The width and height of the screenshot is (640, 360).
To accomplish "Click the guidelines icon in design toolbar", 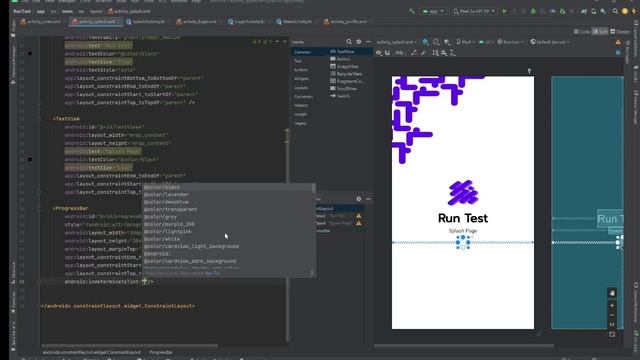I will tap(452, 53).
